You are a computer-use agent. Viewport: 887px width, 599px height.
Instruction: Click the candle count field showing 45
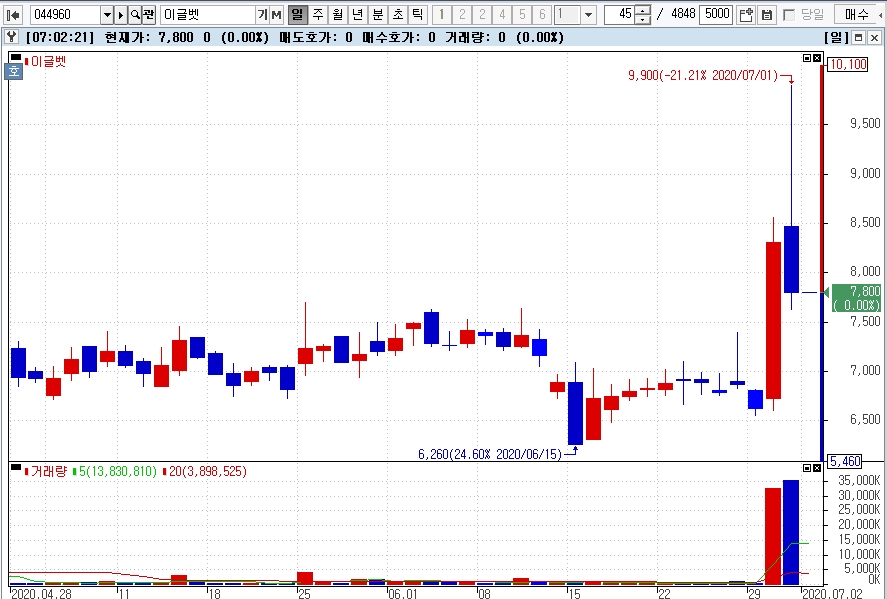pyautogui.click(x=619, y=15)
